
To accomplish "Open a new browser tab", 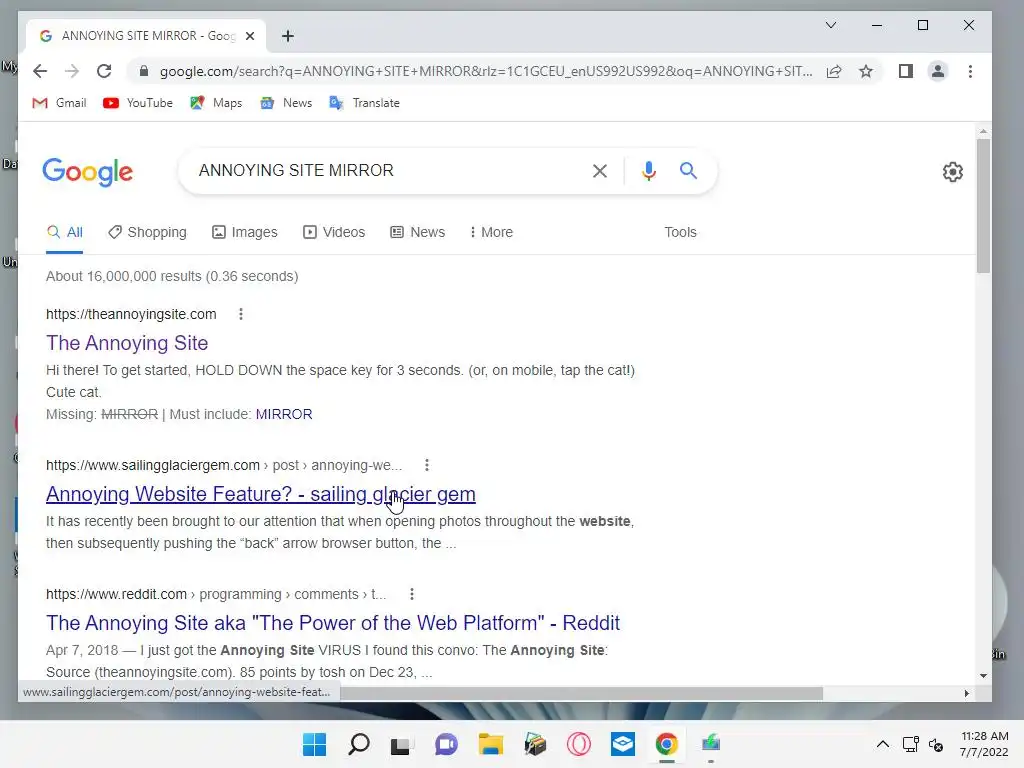I will tap(288, 36).
